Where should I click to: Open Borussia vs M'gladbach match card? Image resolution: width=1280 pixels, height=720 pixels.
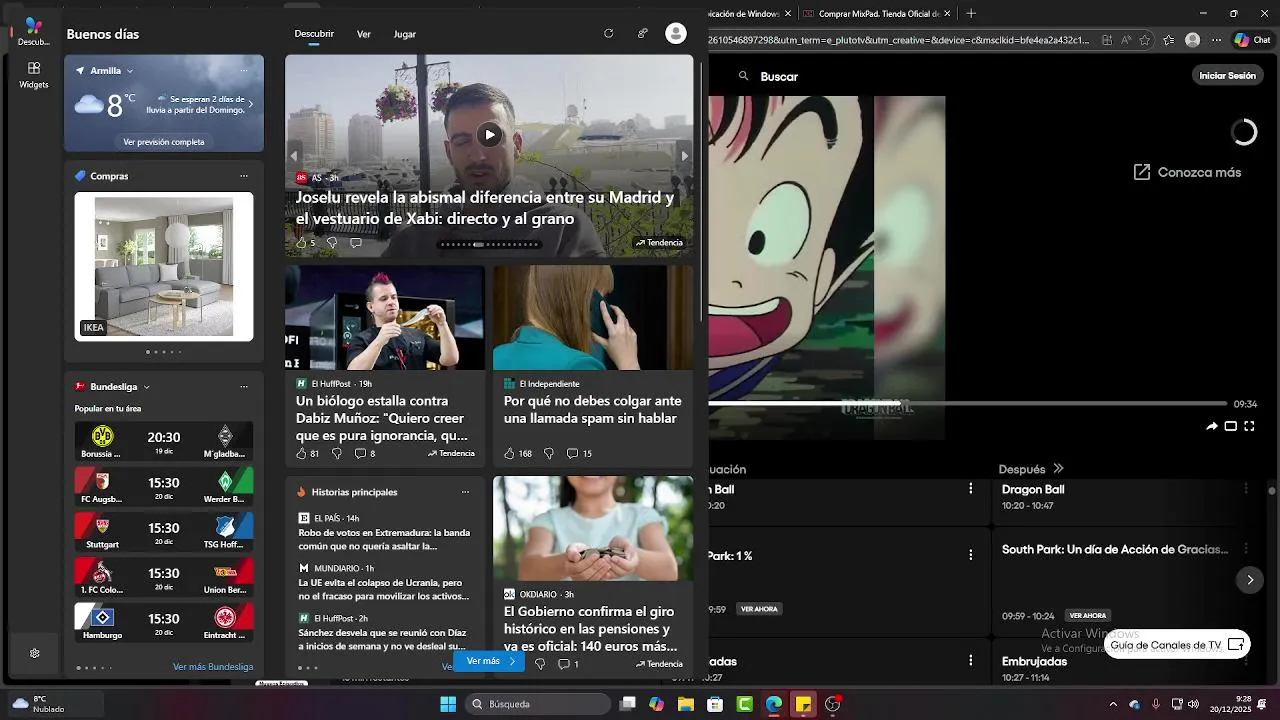tap(164, 441)
